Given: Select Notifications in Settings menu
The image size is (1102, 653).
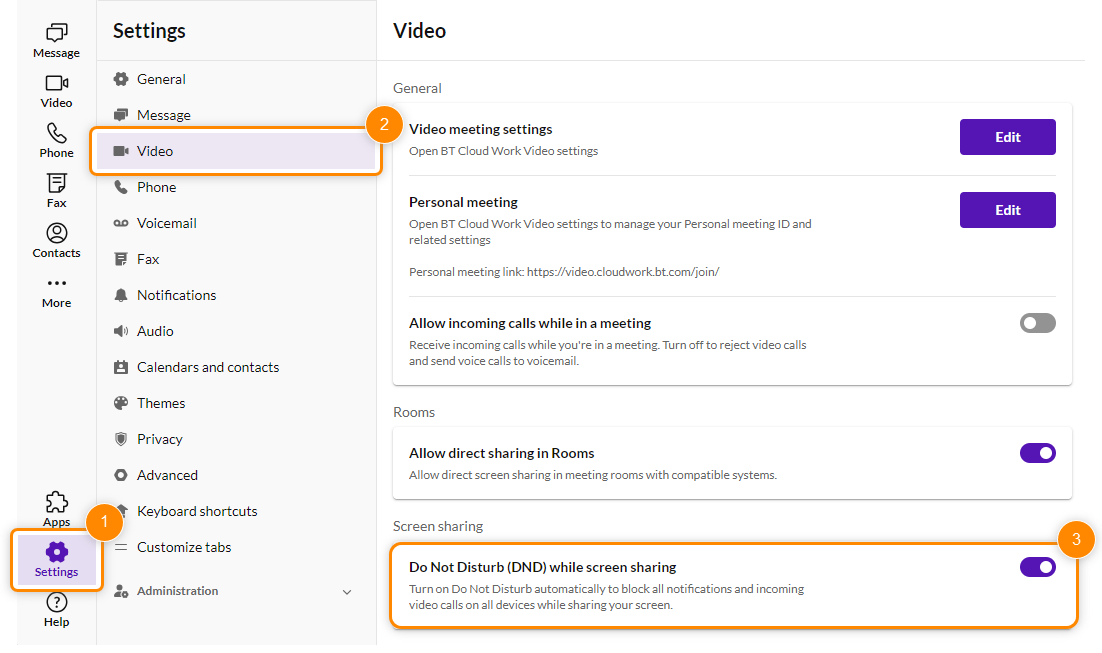Looking at the screenshot, I should tap(176, 295).
